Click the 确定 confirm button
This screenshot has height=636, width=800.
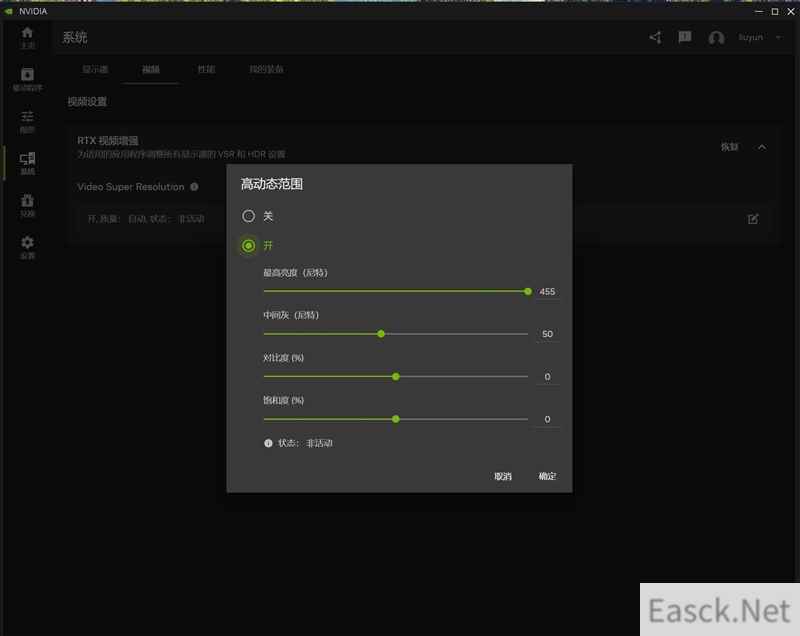click(547, 476)
